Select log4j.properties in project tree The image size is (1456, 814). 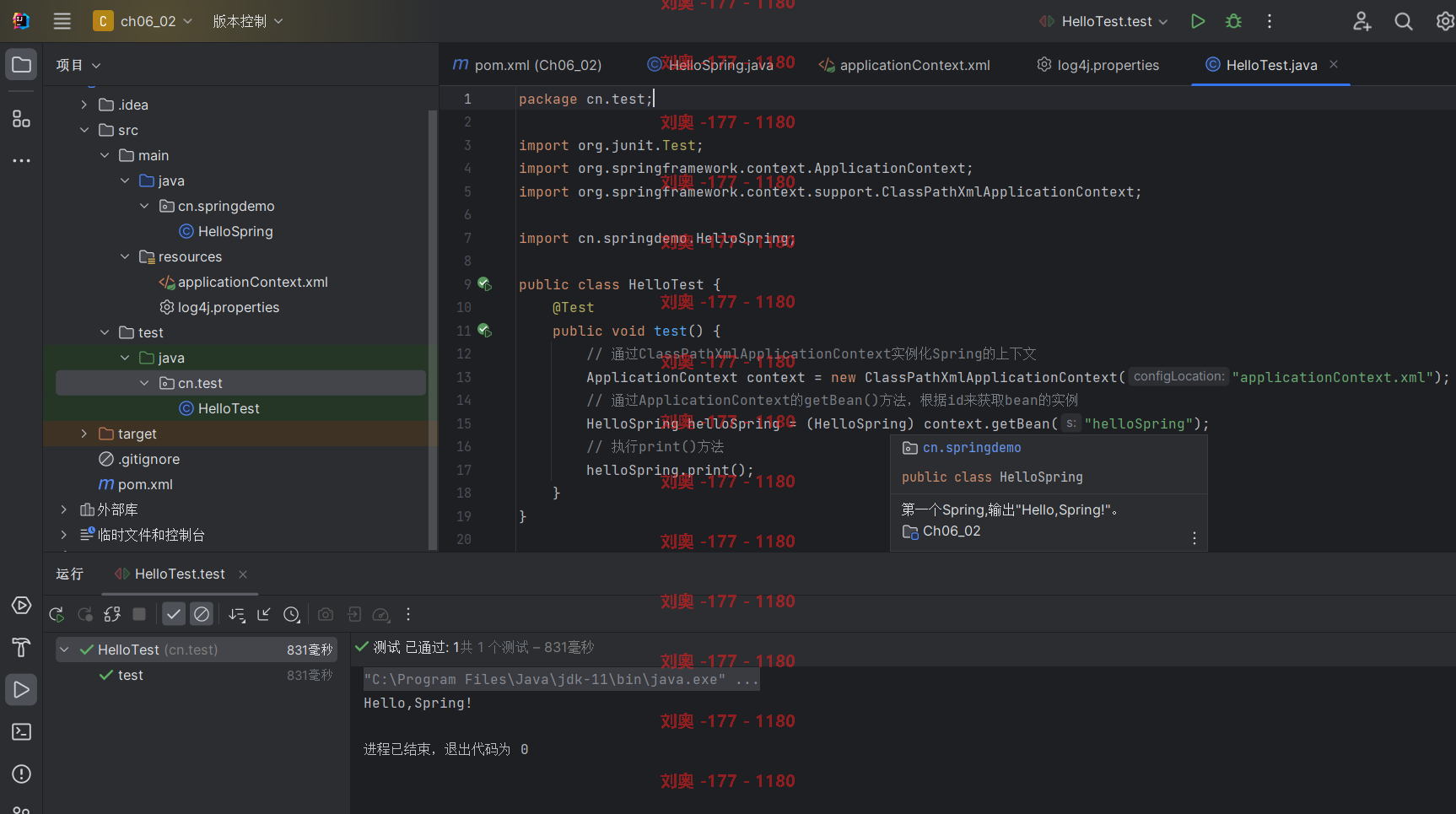point(219,307)
